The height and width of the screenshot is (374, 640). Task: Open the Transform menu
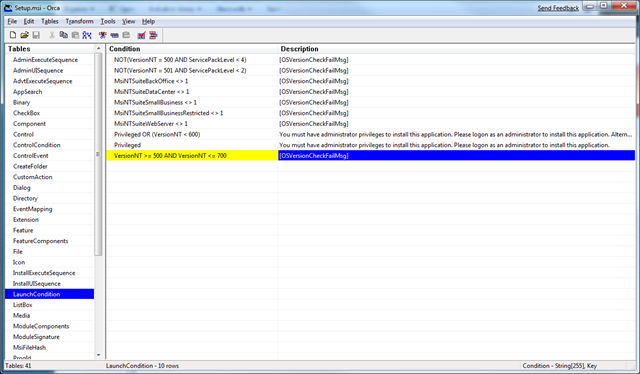coord(80,21)
